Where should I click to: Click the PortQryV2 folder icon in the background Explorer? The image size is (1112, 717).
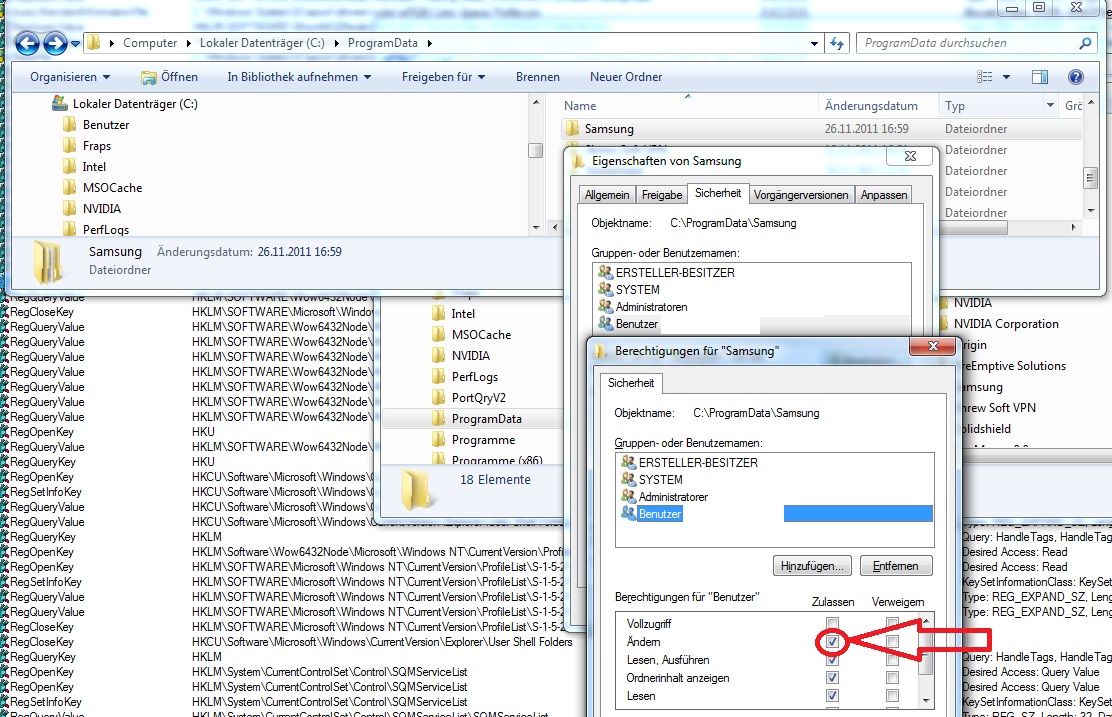[x=439, y=397]
